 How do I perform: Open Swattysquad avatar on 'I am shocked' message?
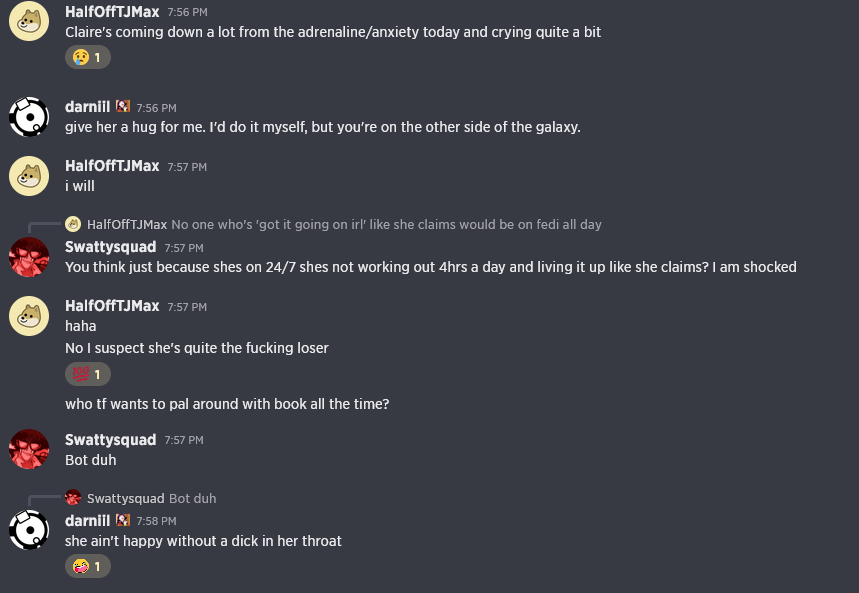(x=29, y=257)
